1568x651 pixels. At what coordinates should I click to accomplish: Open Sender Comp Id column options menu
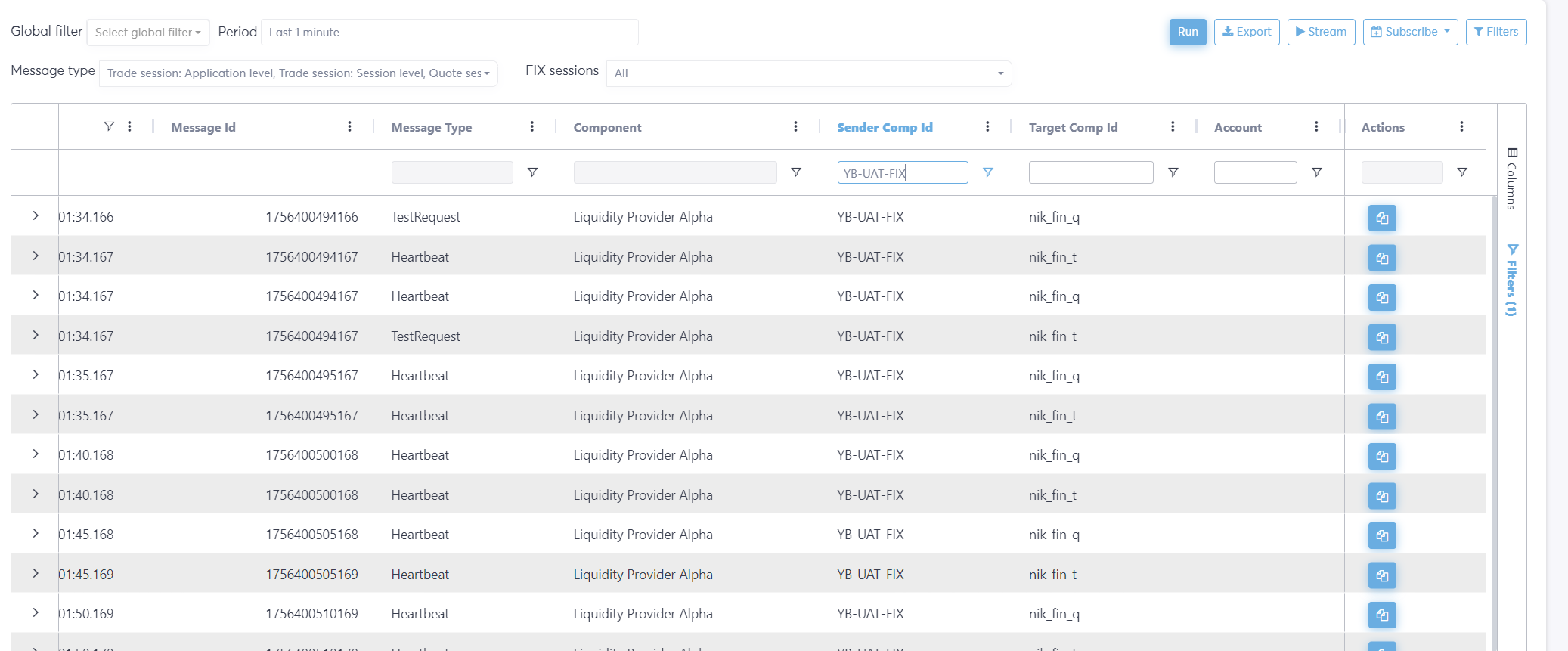coord(987,127)
